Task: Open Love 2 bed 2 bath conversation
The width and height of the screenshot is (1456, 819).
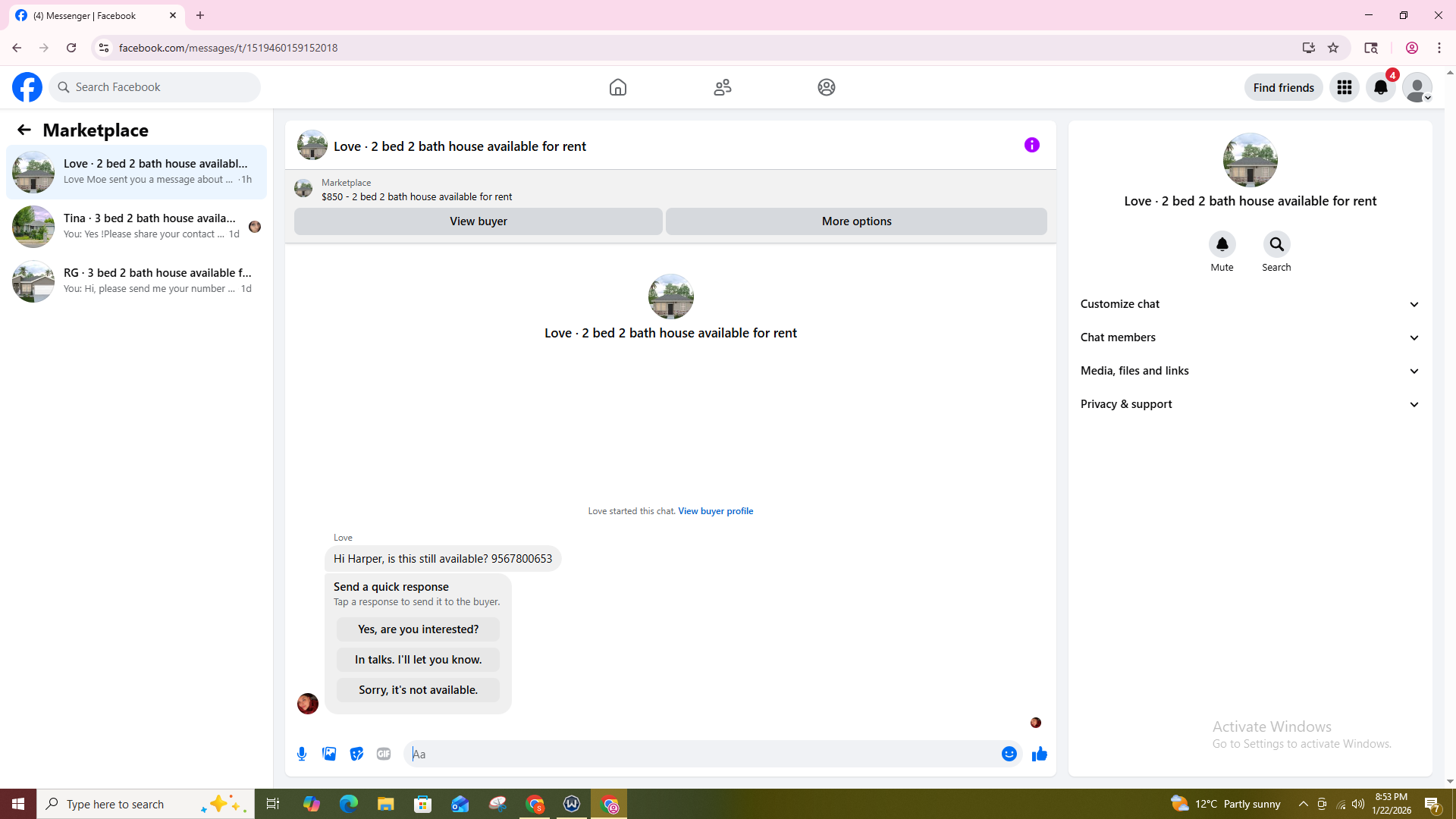Action: point(136,172)
